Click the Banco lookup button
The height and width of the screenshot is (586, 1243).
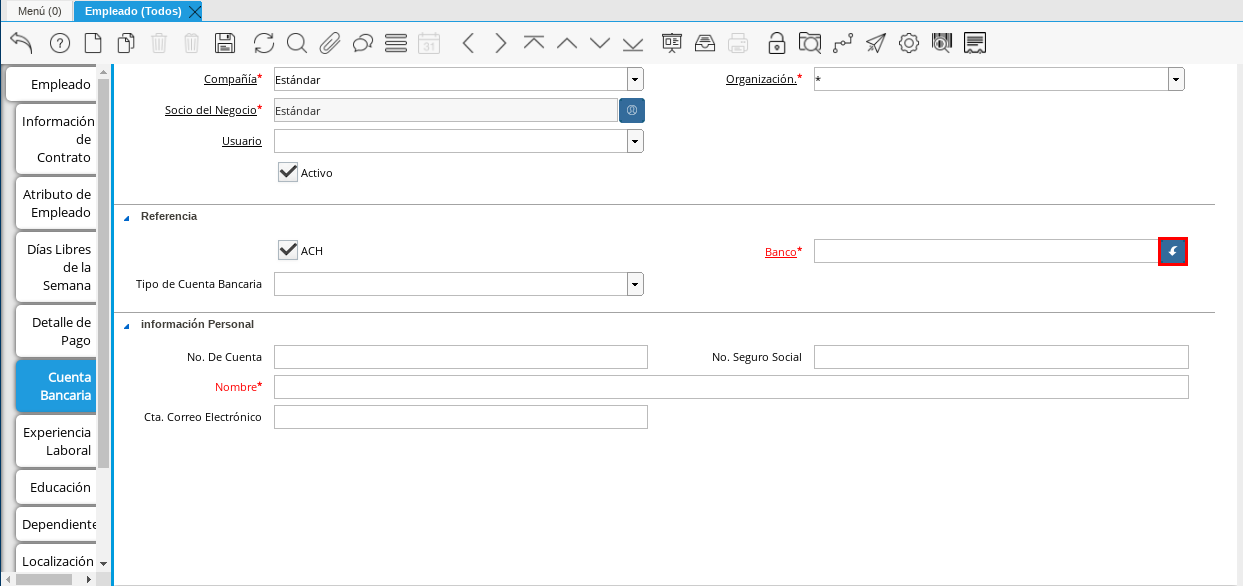(1172, 252)
